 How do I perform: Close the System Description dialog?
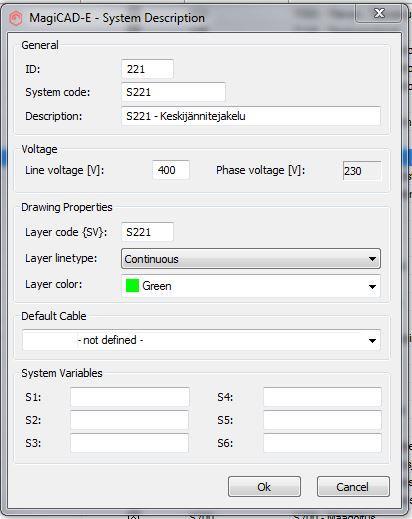pos(379,14)
